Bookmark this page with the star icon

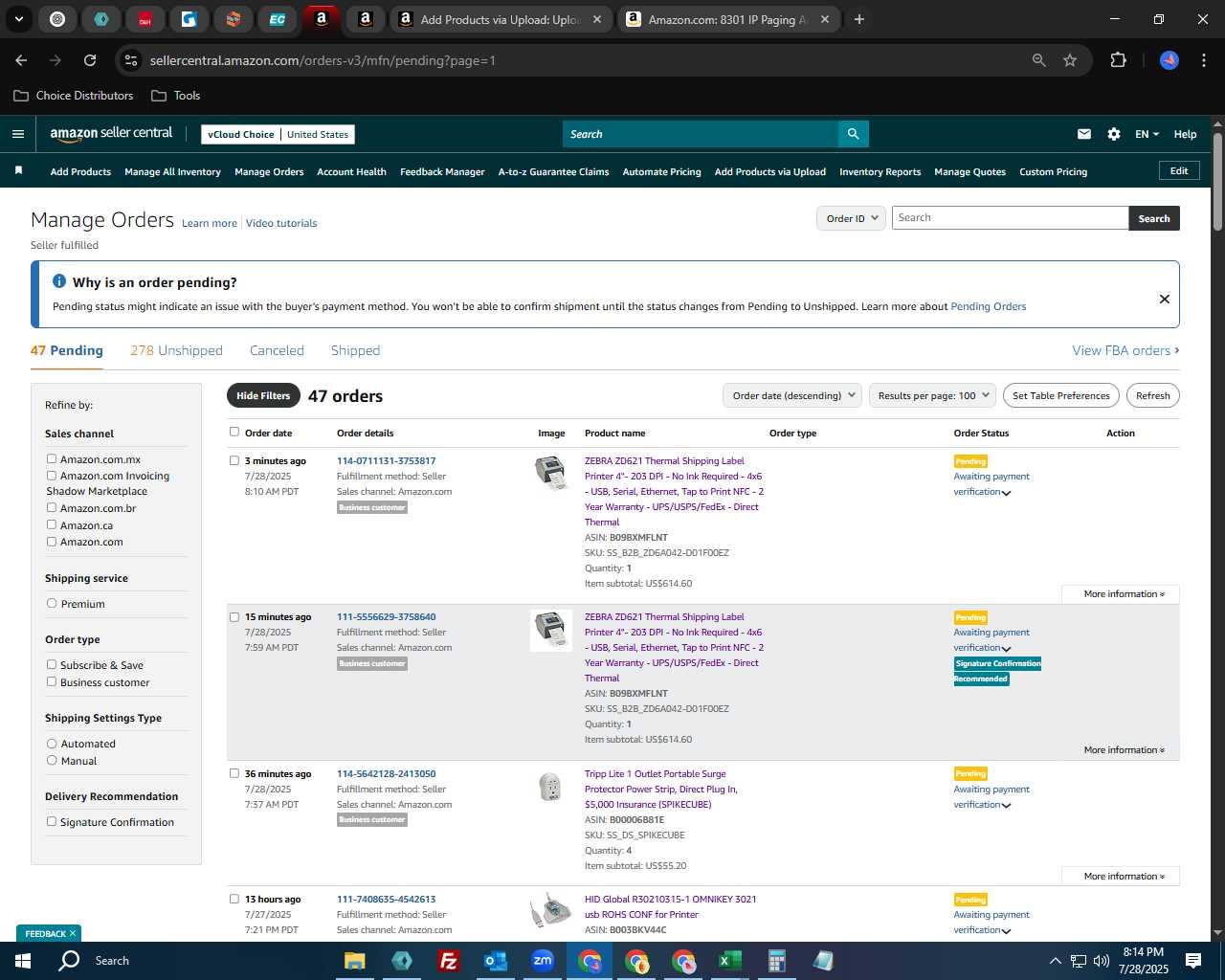[1070, 60]
